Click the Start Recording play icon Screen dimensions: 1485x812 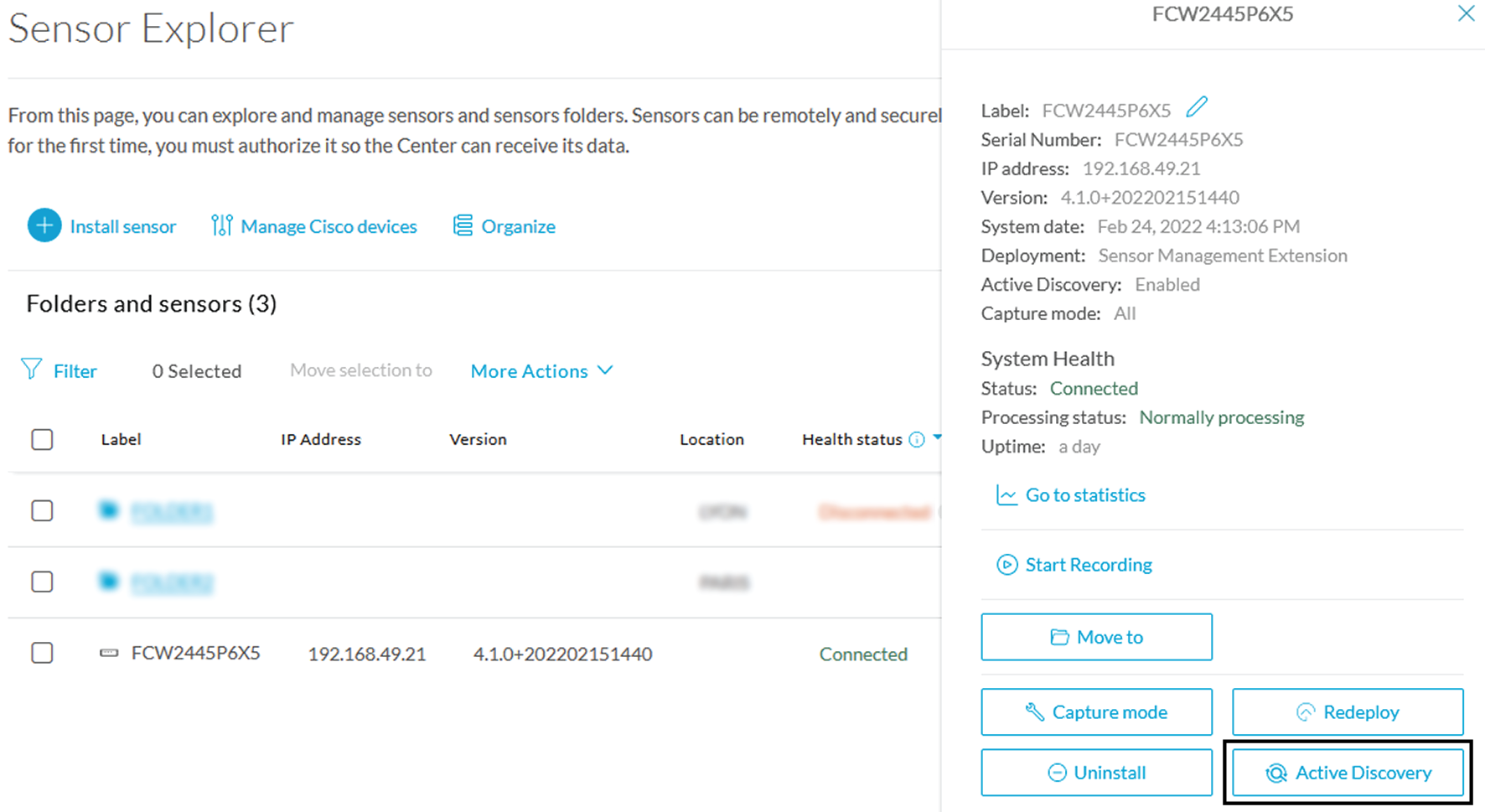pyautogui.click(x=1006, y=565)
